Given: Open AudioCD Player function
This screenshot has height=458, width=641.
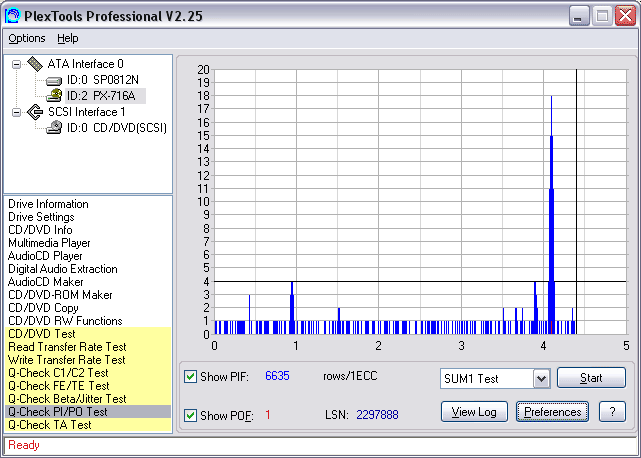Looking at the screenshot, I should pyautogui.click(x=45, y=256).
